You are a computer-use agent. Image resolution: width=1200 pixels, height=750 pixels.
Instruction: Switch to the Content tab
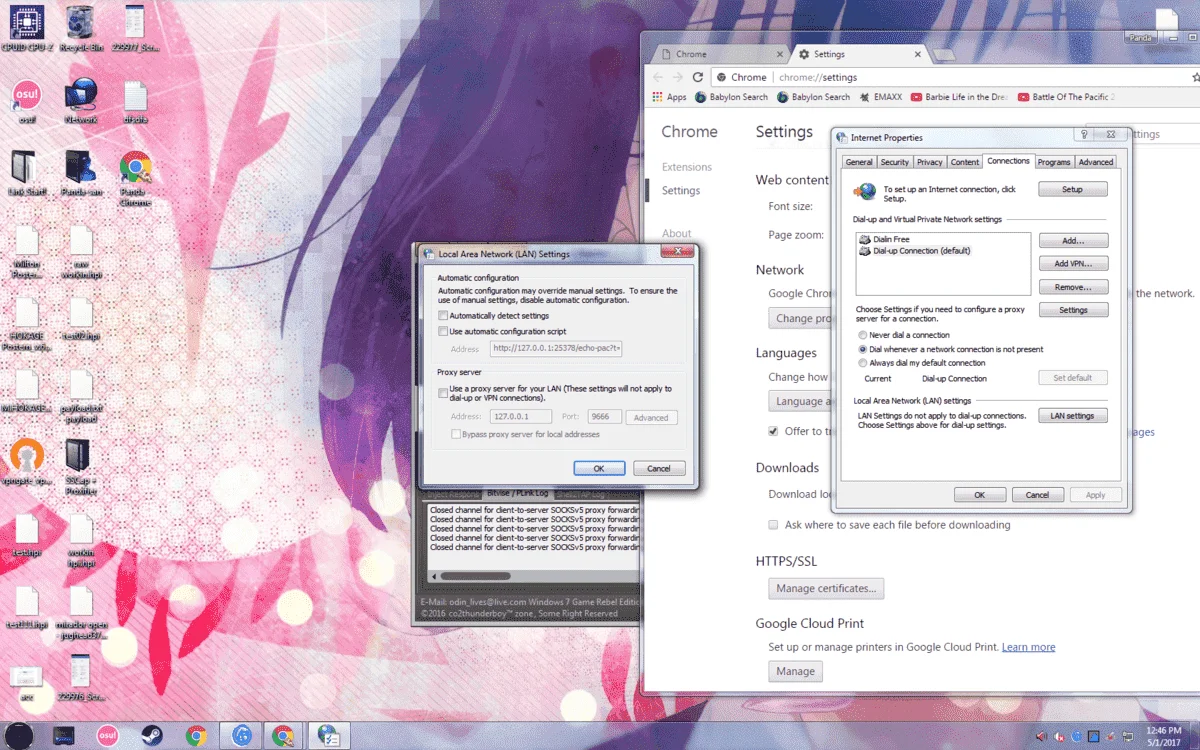click(x=965, y=162)
